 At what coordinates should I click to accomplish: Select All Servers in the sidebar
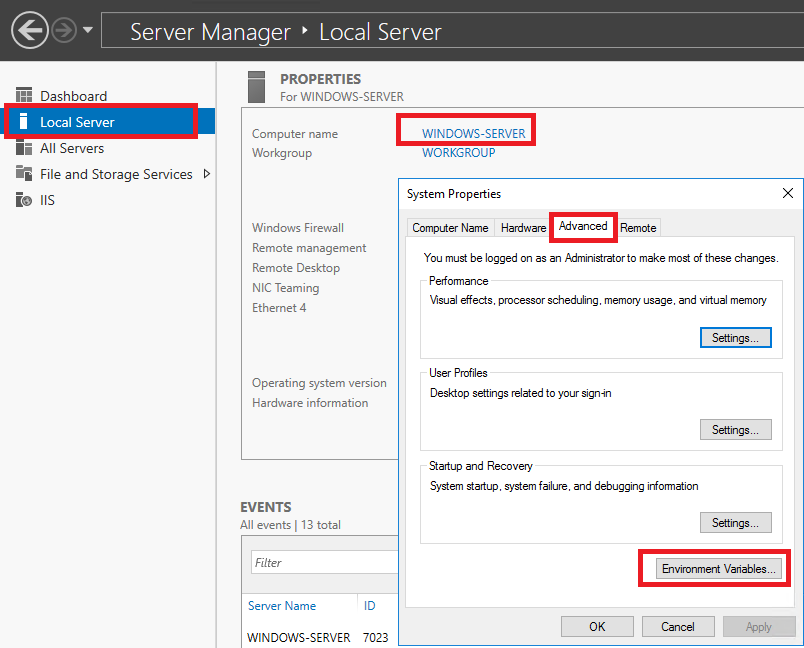click(72, 148)
